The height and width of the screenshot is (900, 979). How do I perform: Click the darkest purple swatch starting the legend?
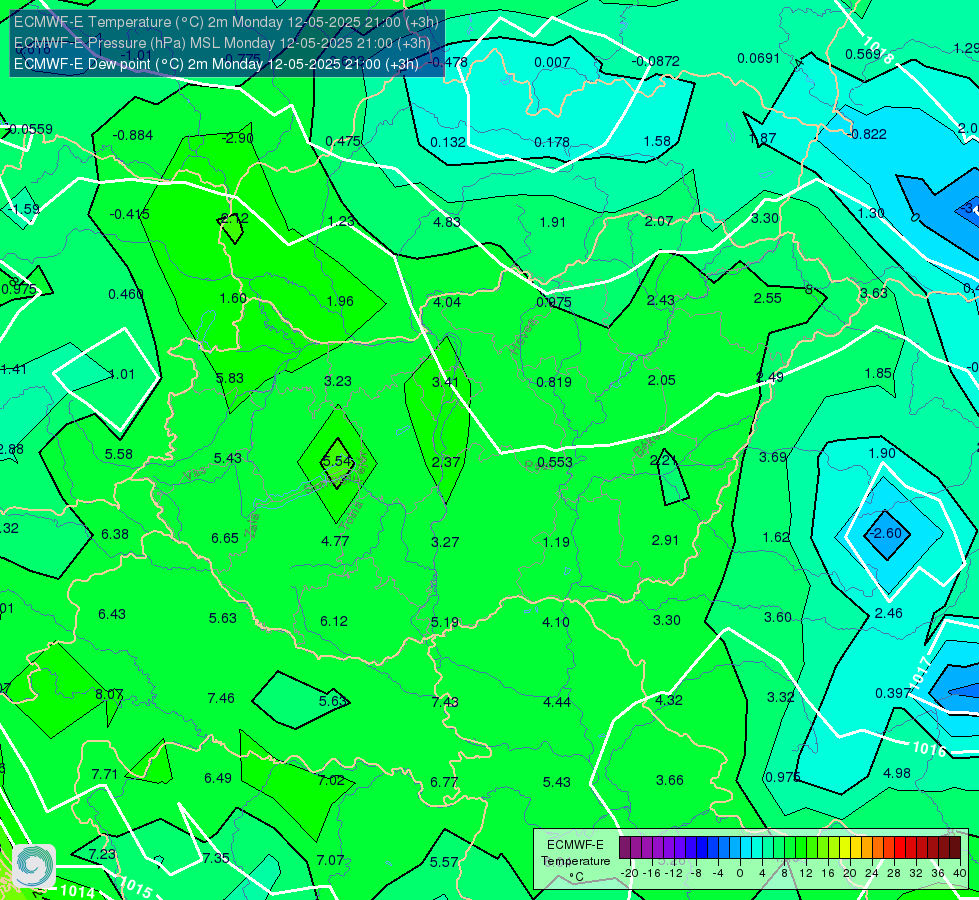(x=624, y=848)
